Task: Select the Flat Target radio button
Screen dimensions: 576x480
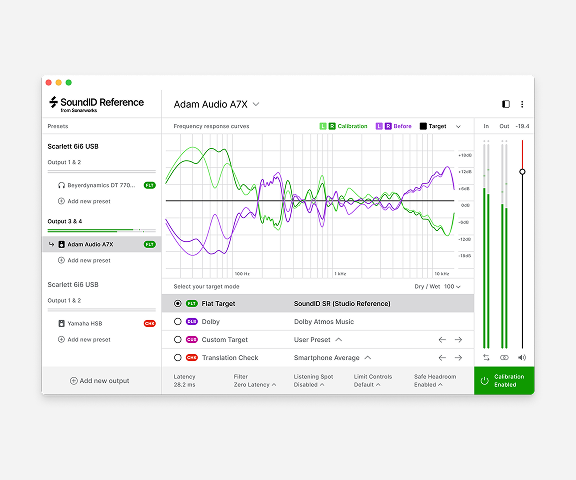Action: tap(178, 304)
